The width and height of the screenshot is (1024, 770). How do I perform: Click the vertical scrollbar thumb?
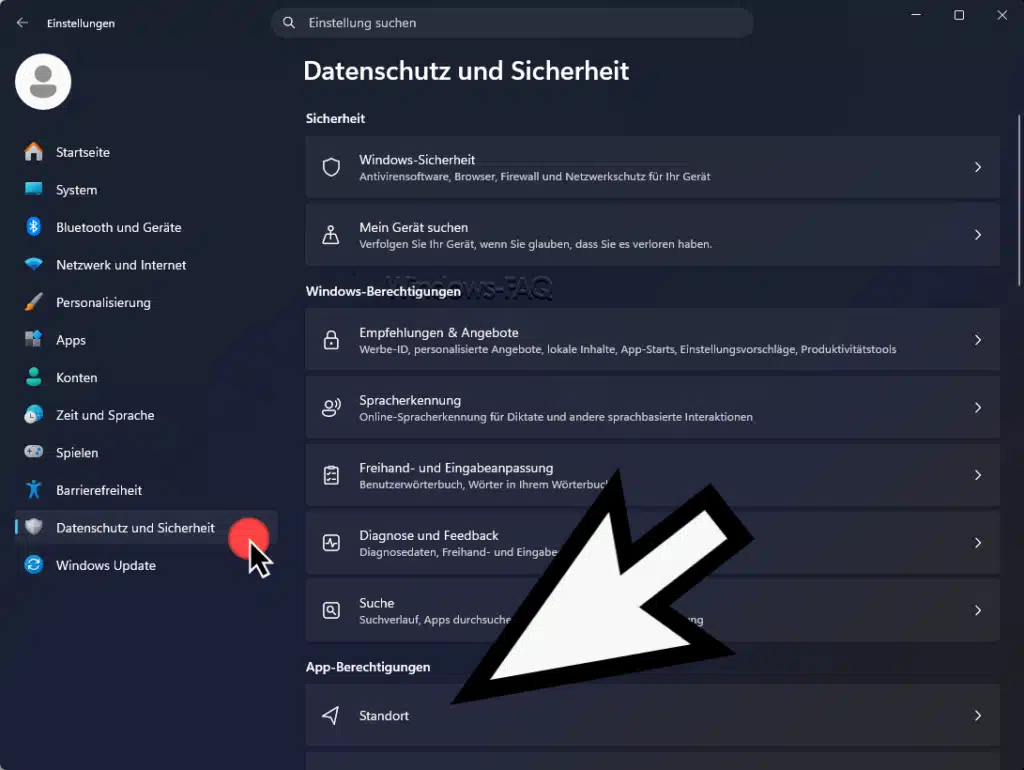pos(1019,201)
